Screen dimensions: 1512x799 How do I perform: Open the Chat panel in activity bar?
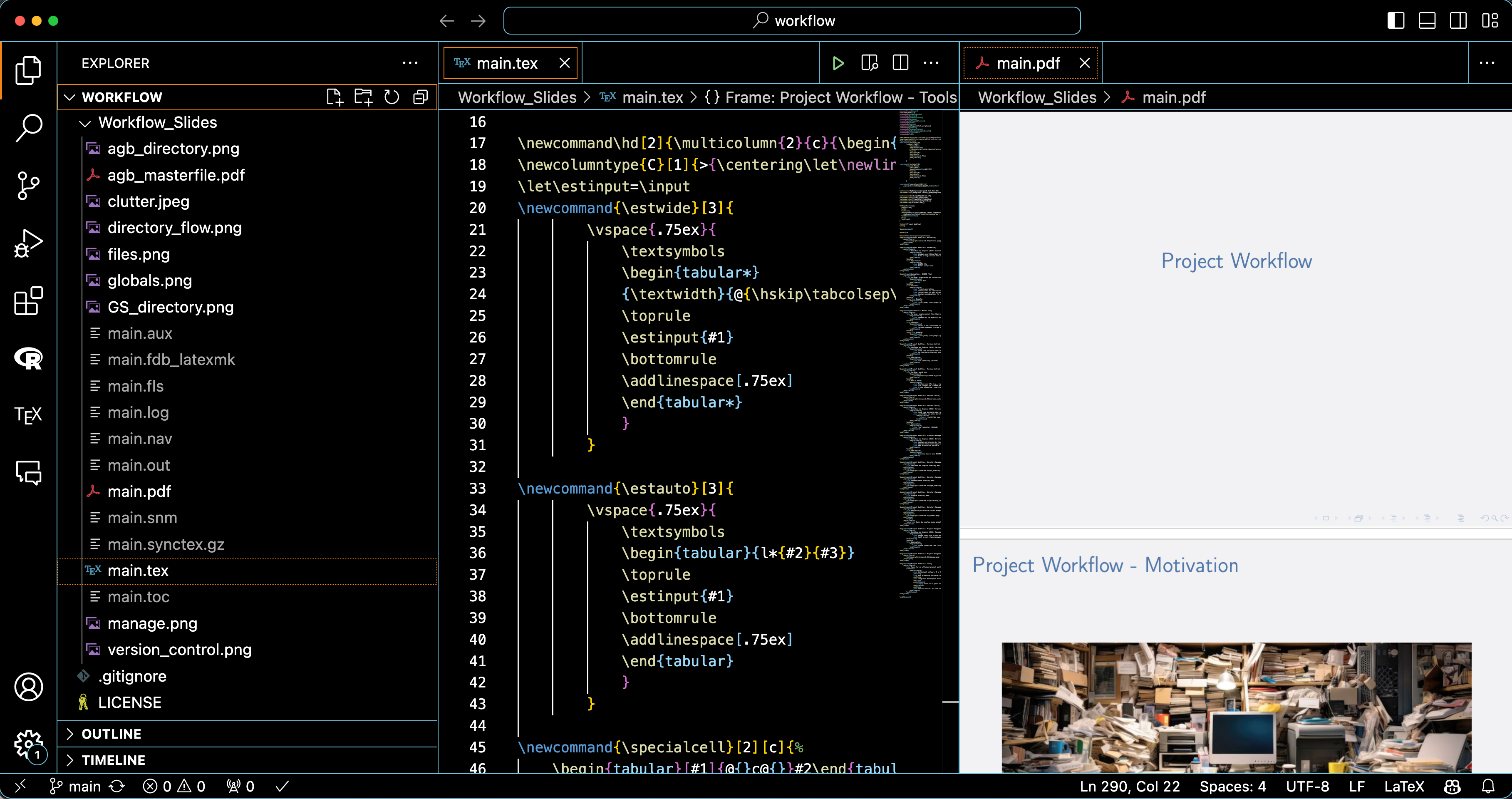click(28, 473)
